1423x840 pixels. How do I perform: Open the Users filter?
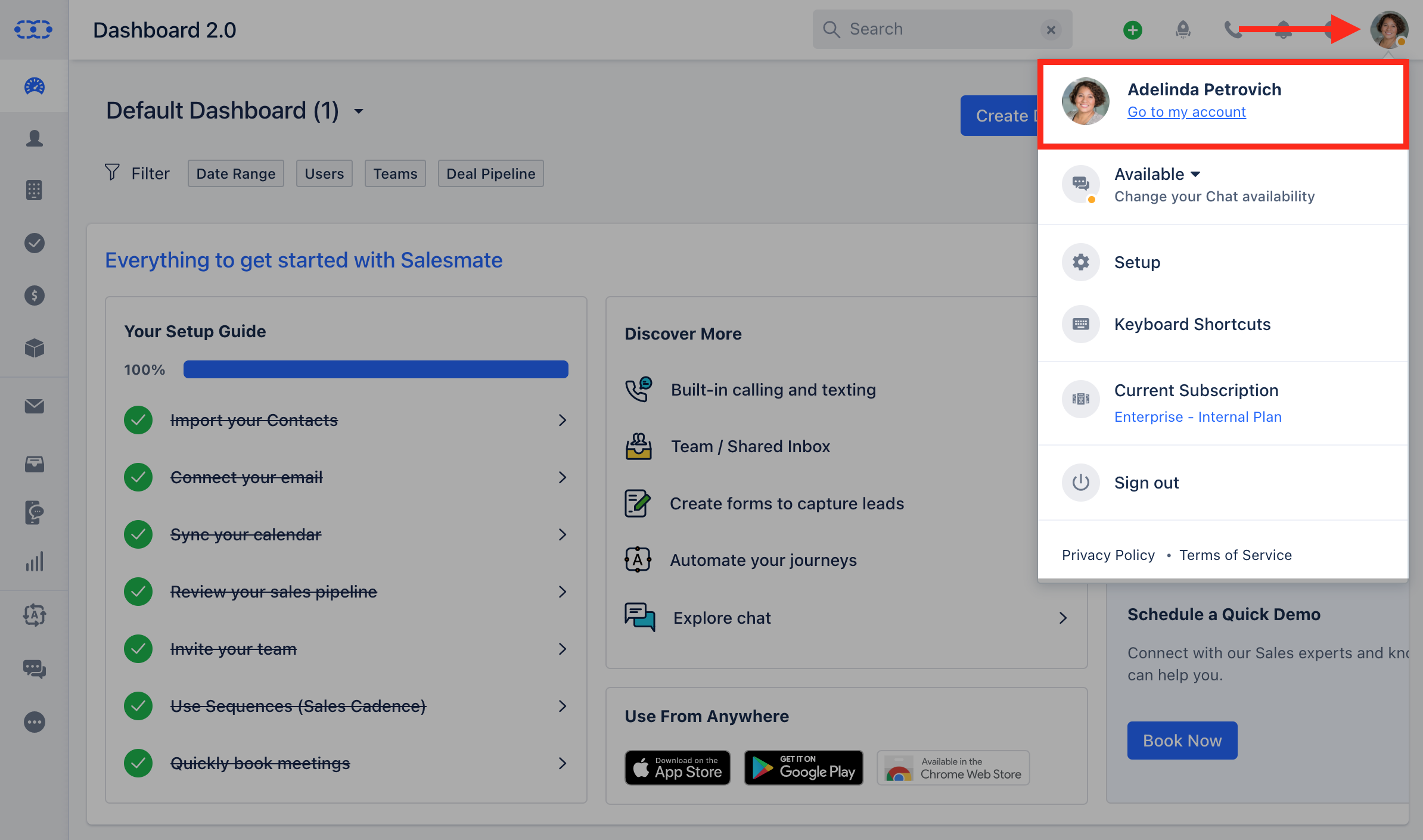(x=324, y=173)
